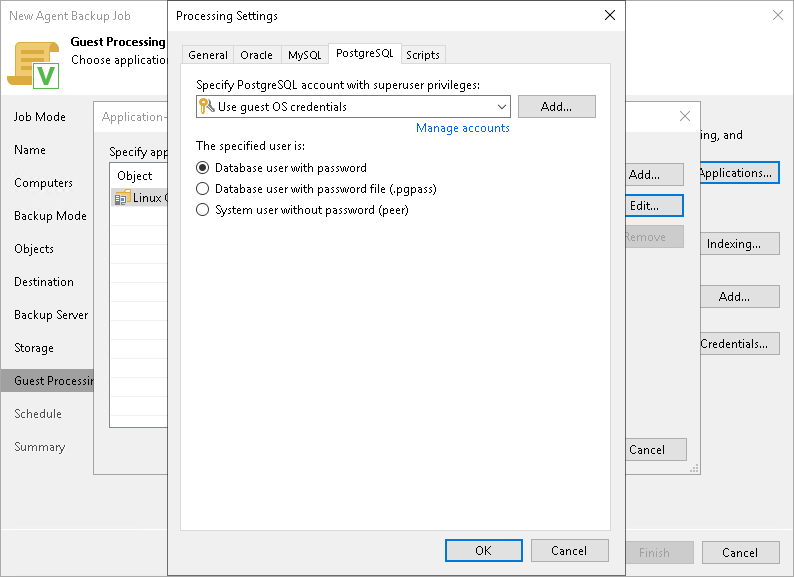Click Edit... in the Application-Aware dialog

654,206
